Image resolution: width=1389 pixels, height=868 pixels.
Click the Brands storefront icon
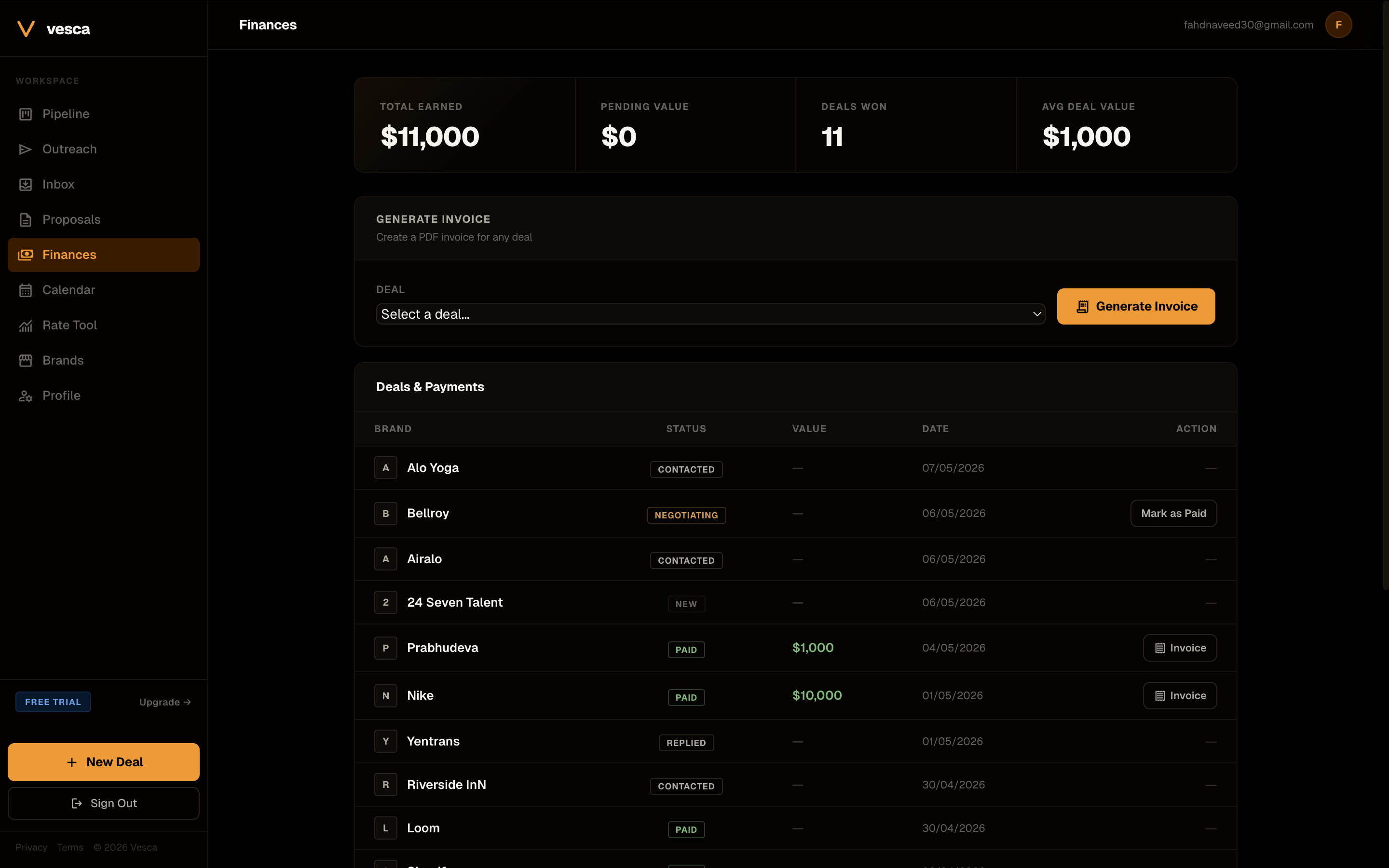pos(25,361)
